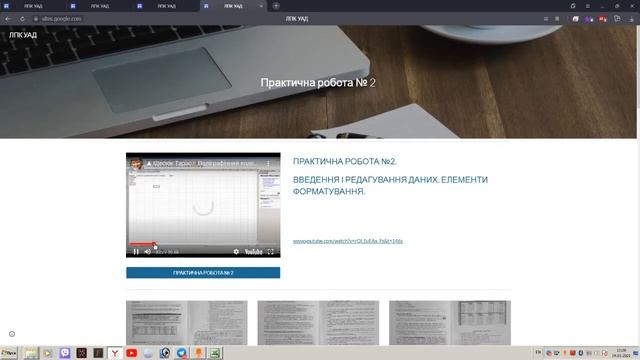Open Yandex Browser from the taskbar
Viewport: 640px width, 360px height.
(115, 353)
